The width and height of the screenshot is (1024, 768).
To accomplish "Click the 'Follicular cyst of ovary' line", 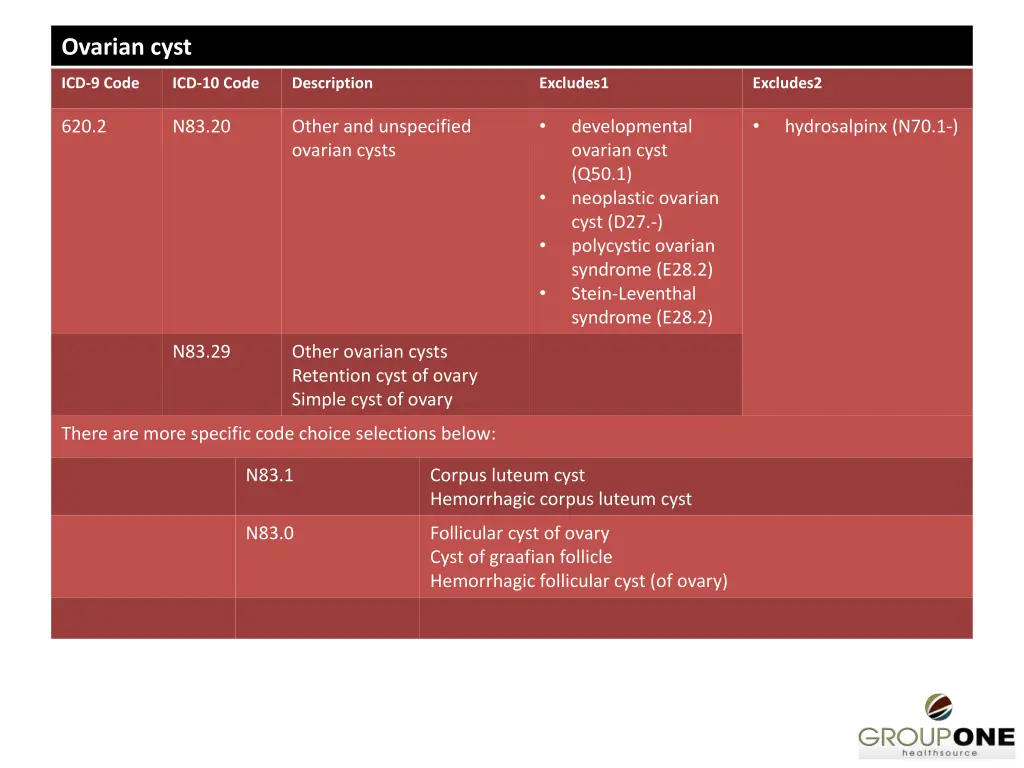I will click(520, 533).
